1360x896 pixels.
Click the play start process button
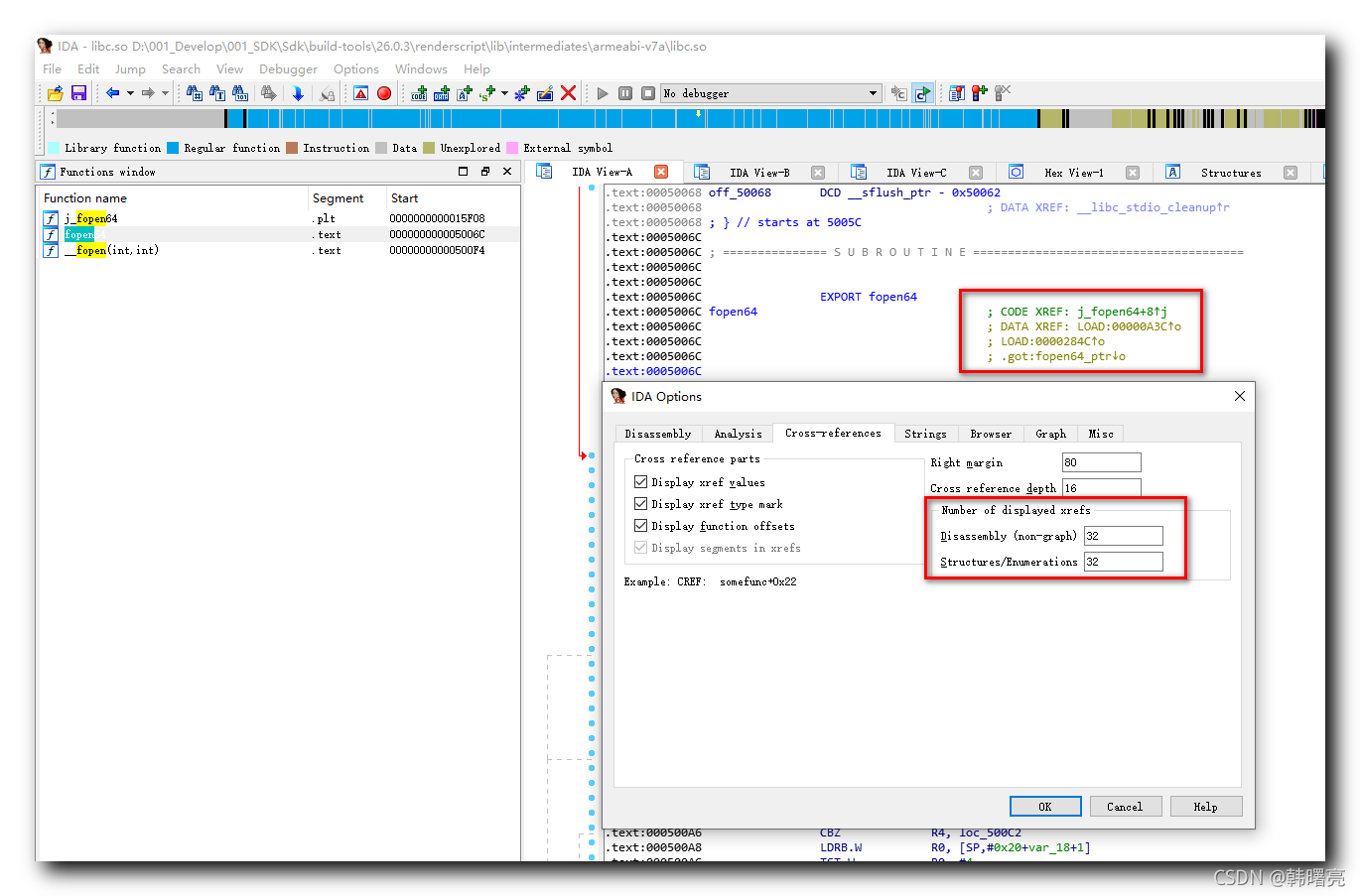click(x=603, y=93)
